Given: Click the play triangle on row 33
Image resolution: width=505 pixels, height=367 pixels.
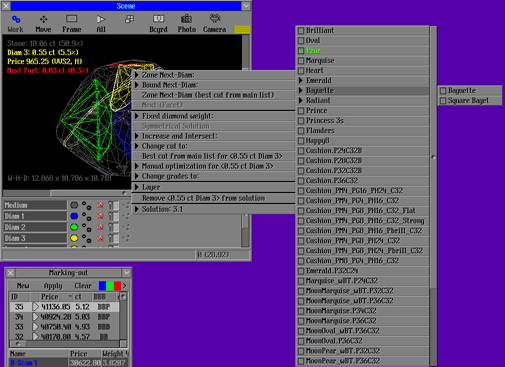Looking at the screenshot, I should click(x=35, y=327).
